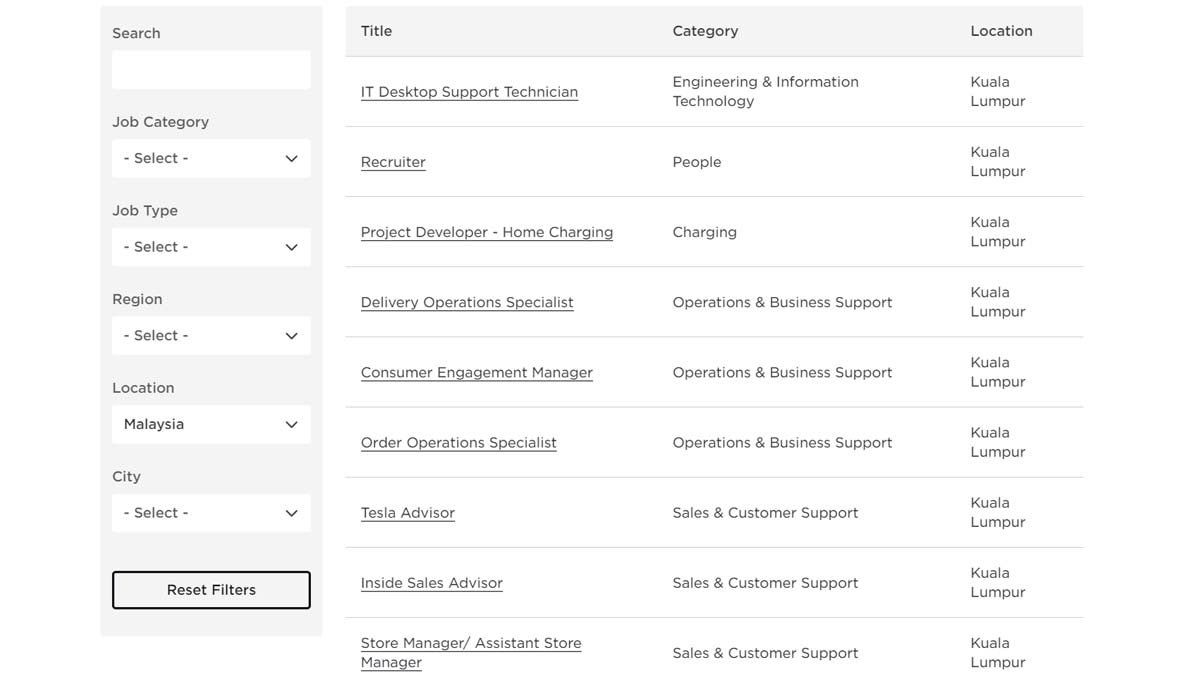This screenshot has height=675, width=1200.
Task: View Store Manager/ Assistant Store Manager job
Action: pyautogui.click(x=470, y=643)
